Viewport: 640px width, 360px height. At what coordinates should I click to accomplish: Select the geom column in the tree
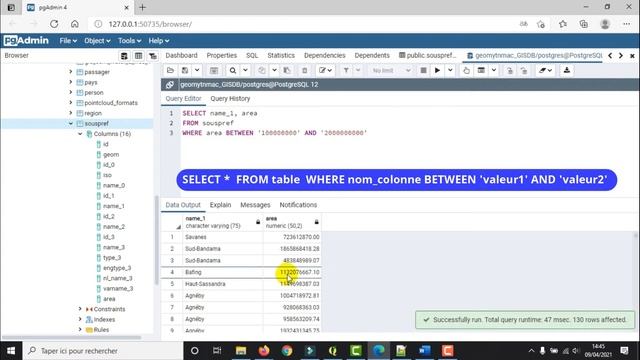[x=111, y=155]
